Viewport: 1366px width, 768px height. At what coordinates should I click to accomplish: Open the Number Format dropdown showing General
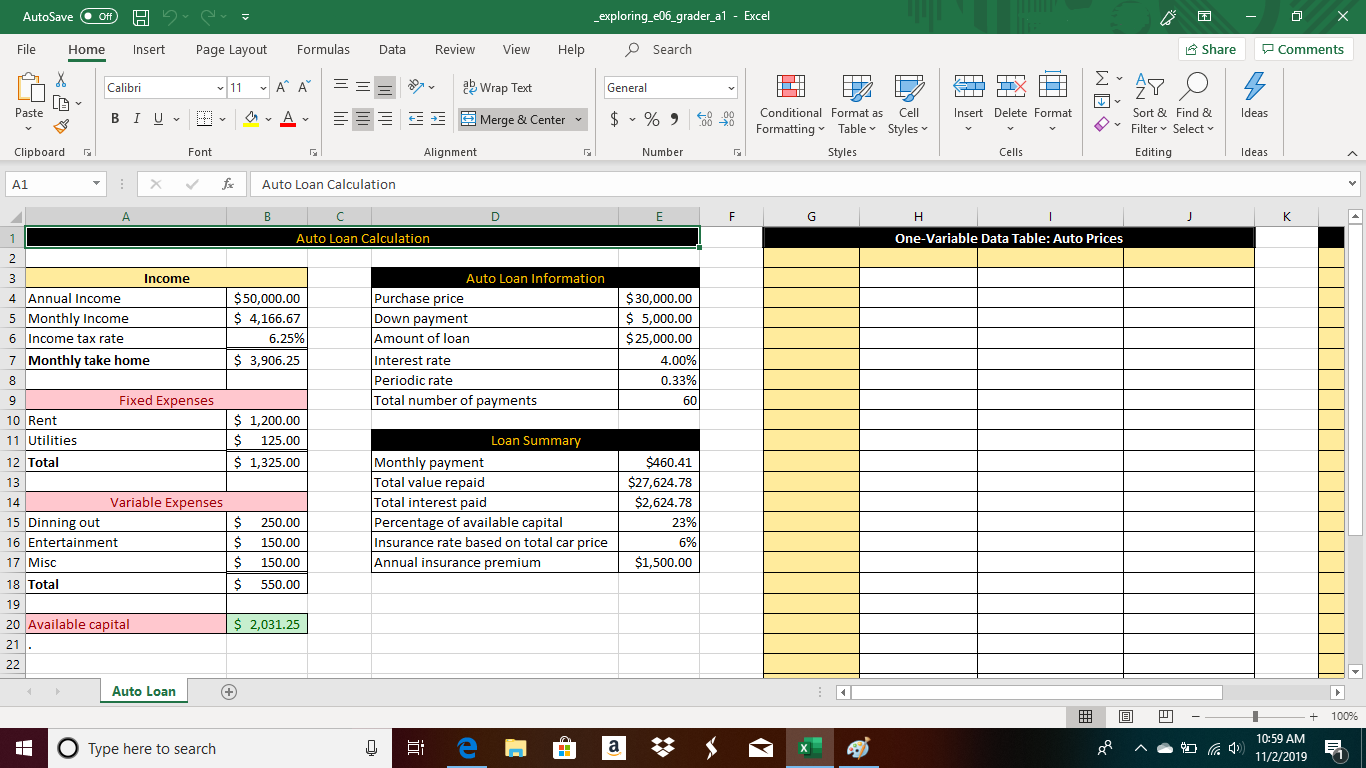point(668,87)
